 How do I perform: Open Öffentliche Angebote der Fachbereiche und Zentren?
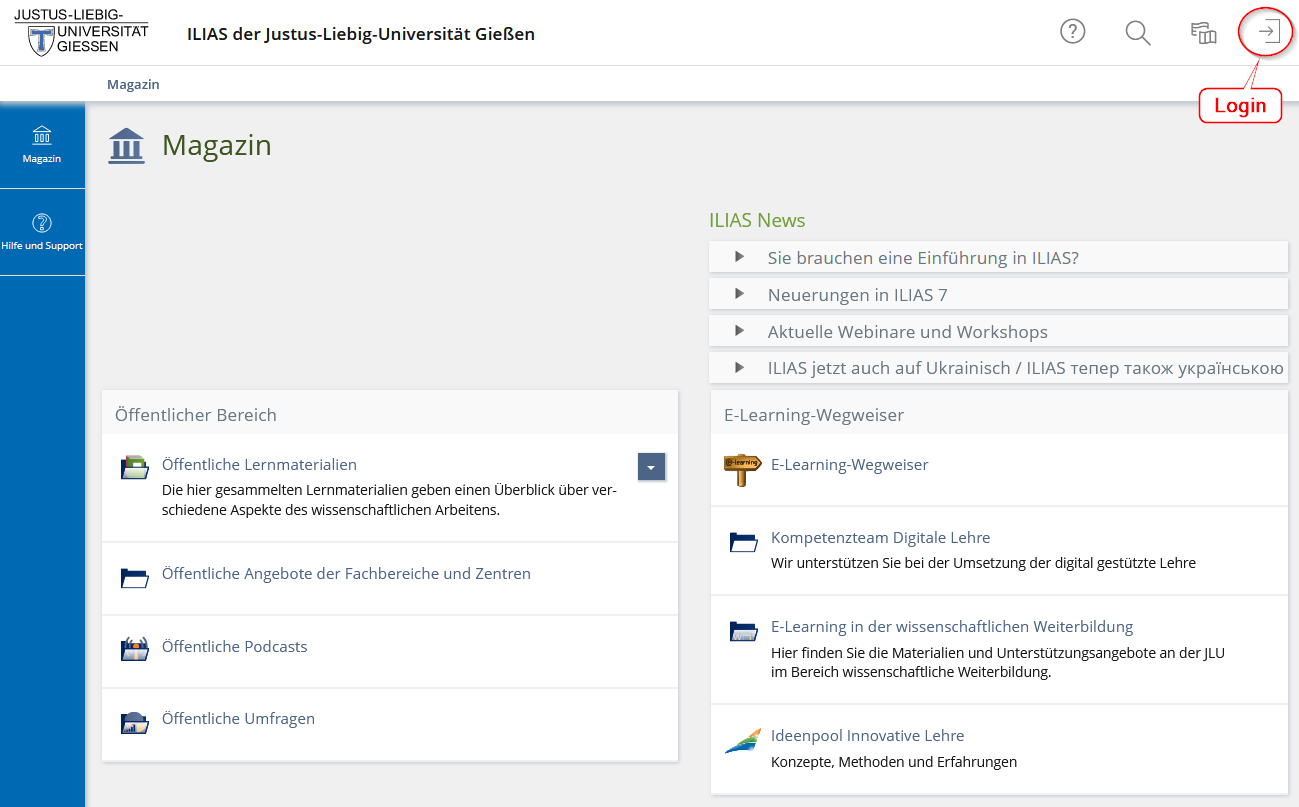tap(345, 573)
